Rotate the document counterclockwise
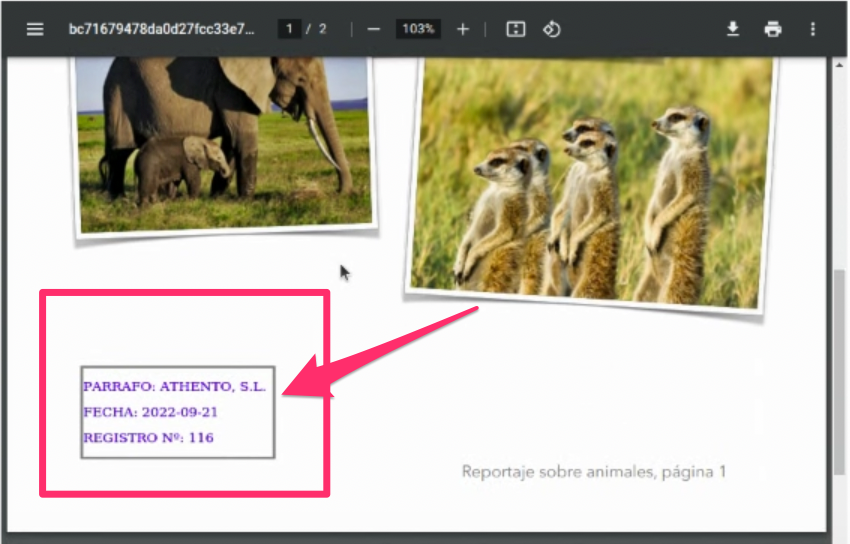The image size is (850, 544). (551, 29)
